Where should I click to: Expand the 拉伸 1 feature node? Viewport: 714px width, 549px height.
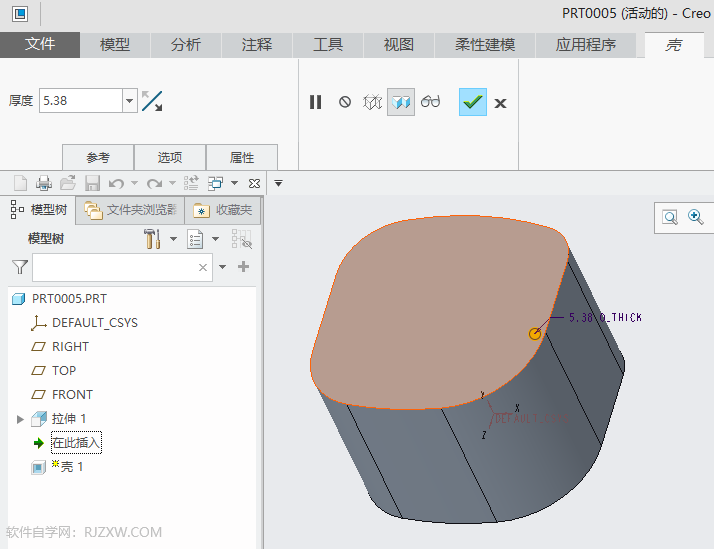point(20,419)
